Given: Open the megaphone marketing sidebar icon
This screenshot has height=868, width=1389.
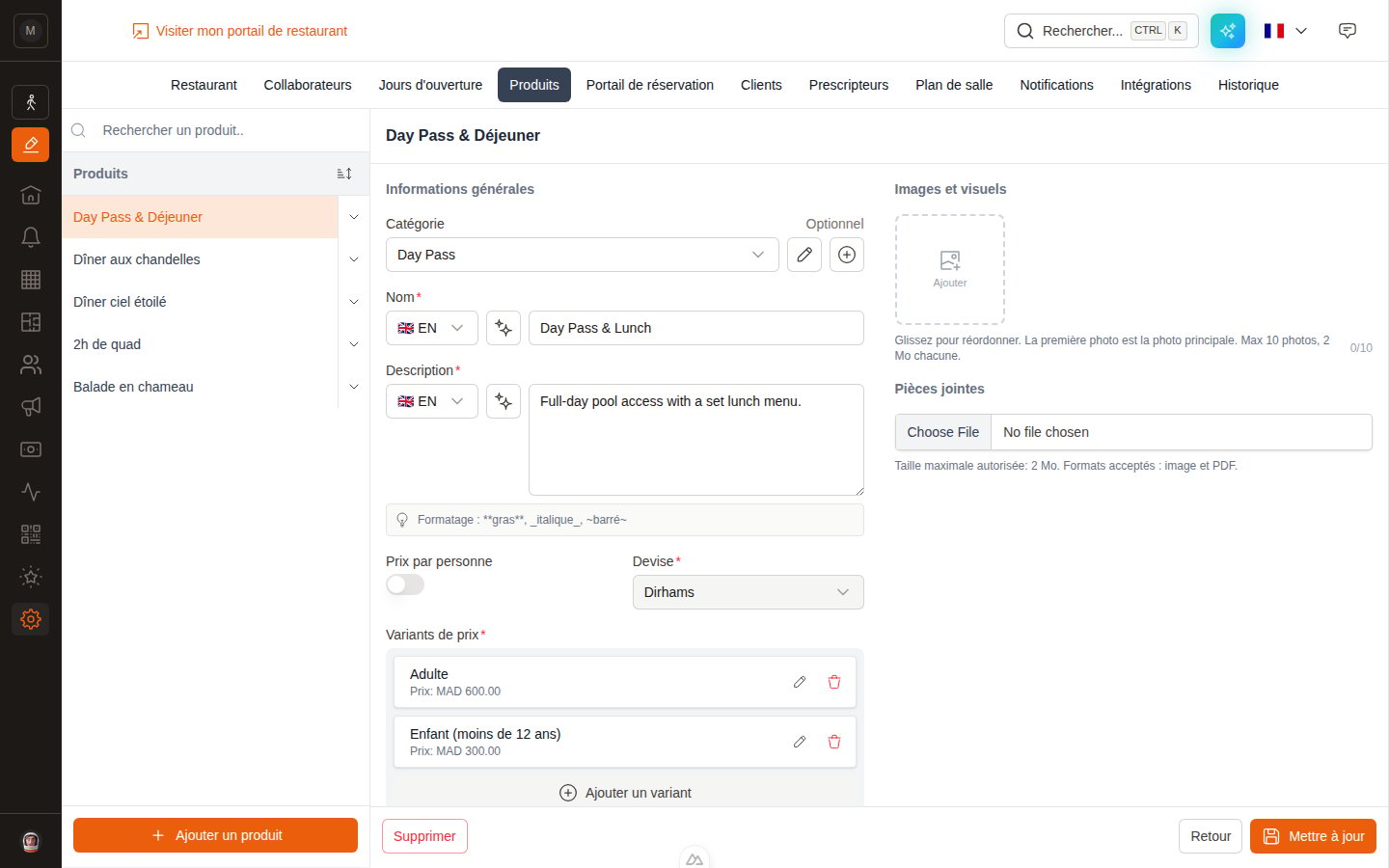Looking at the screenshot, I should coord(31,407).
